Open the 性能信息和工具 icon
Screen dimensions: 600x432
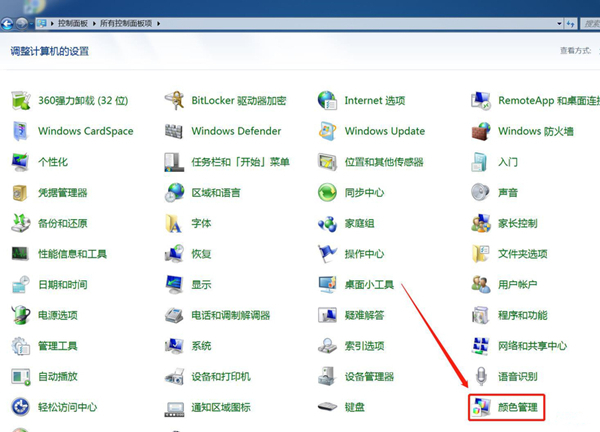(21, 254)
